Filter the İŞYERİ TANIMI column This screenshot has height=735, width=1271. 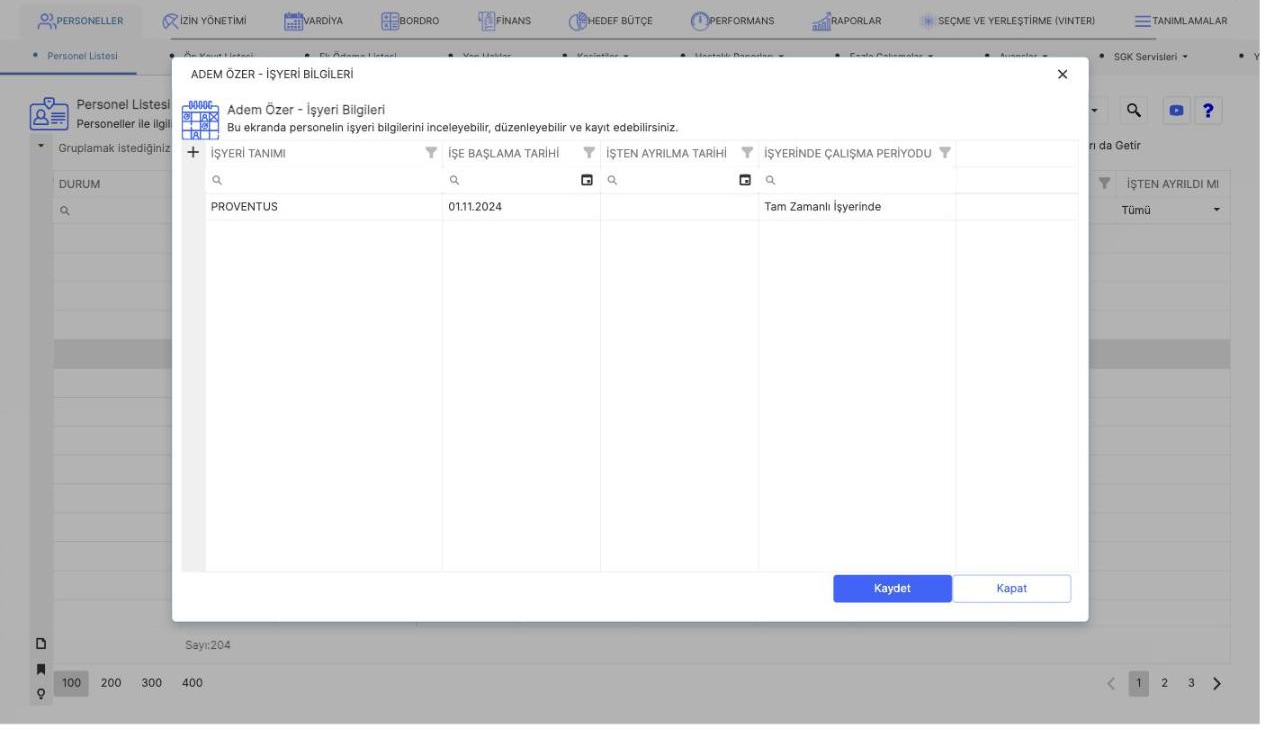coord(431,153)
